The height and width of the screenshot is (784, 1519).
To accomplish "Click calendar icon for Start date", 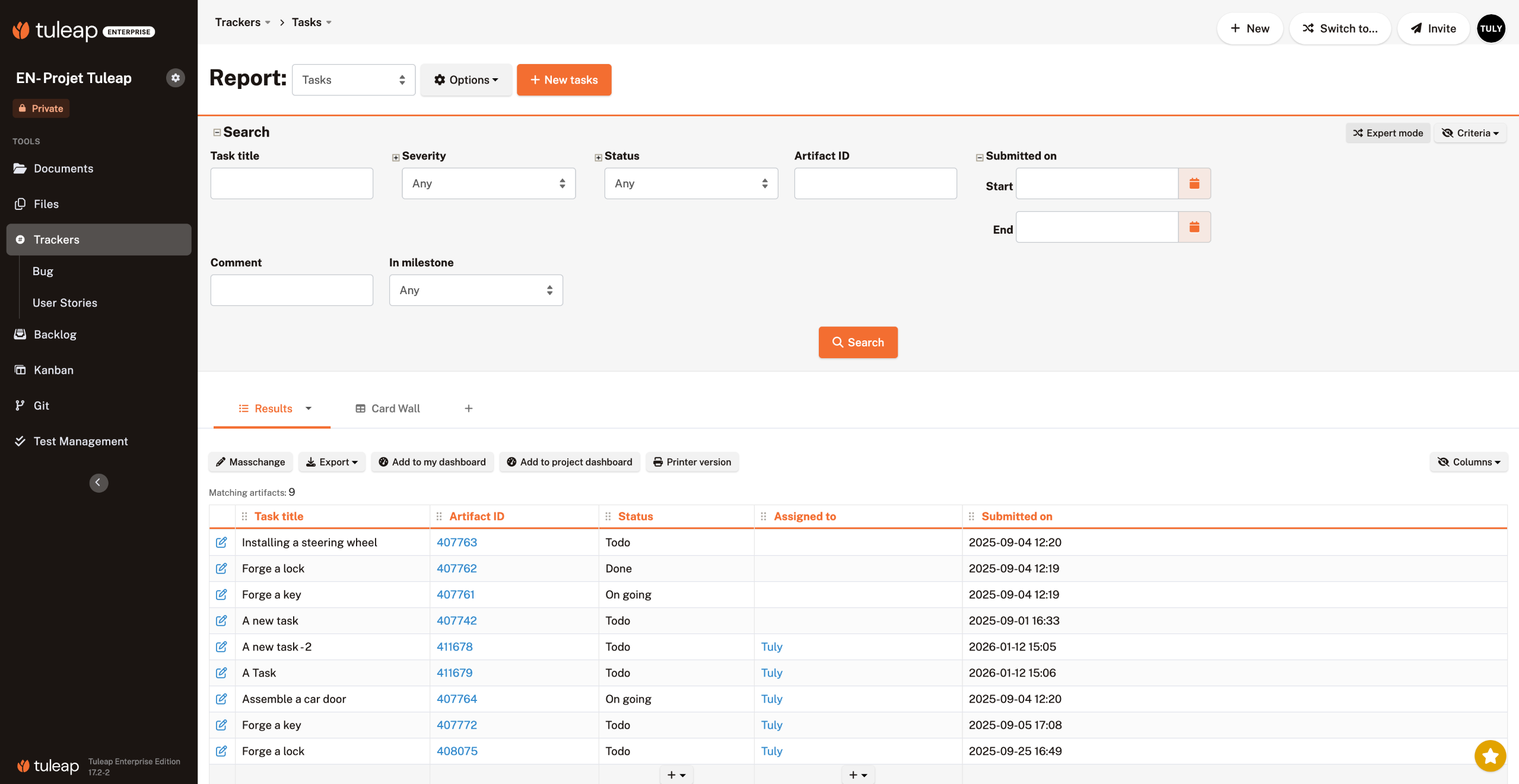I will [x=1194, y=183].
